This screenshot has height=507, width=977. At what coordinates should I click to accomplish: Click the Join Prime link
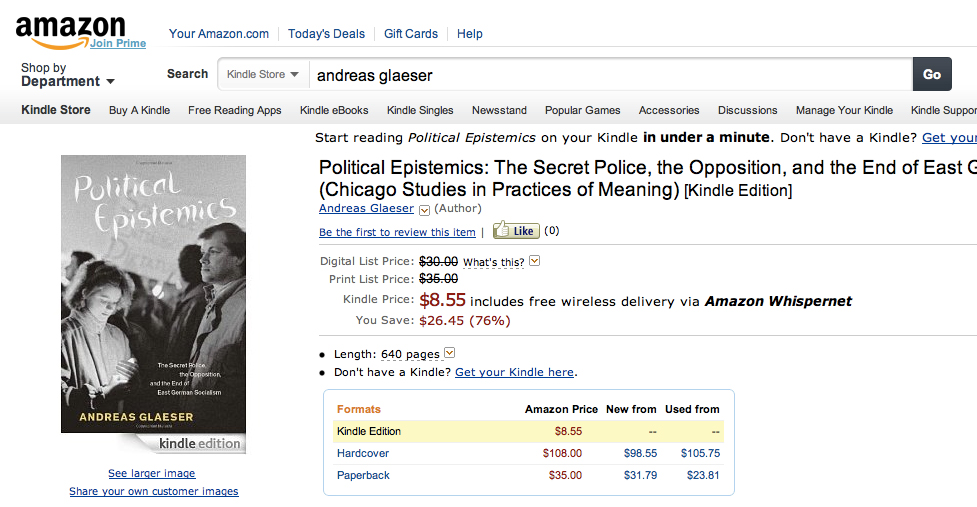coord(118,43)
